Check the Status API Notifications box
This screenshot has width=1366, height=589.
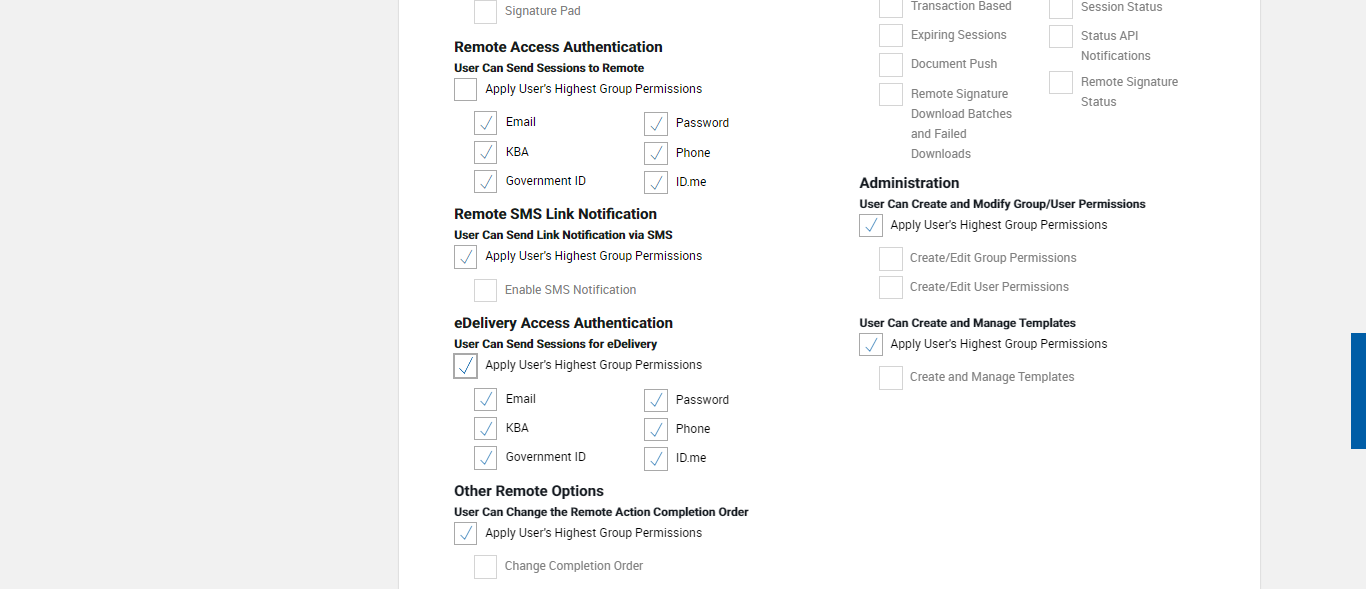1061,37
